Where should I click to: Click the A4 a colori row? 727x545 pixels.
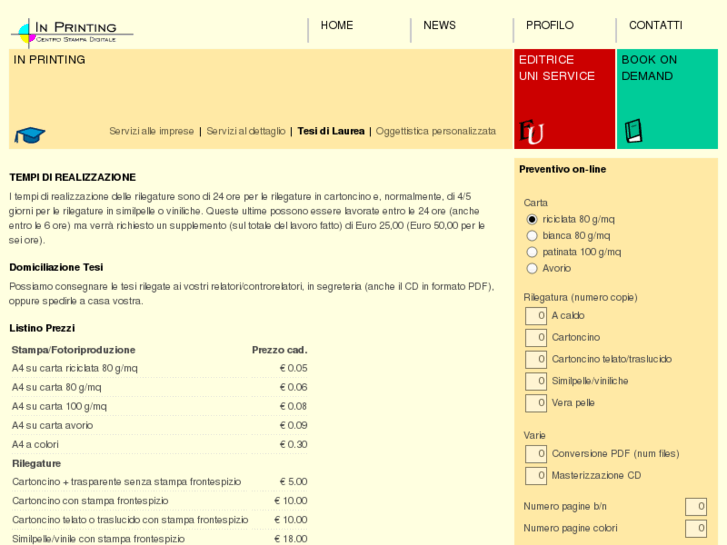coord(159,444)
